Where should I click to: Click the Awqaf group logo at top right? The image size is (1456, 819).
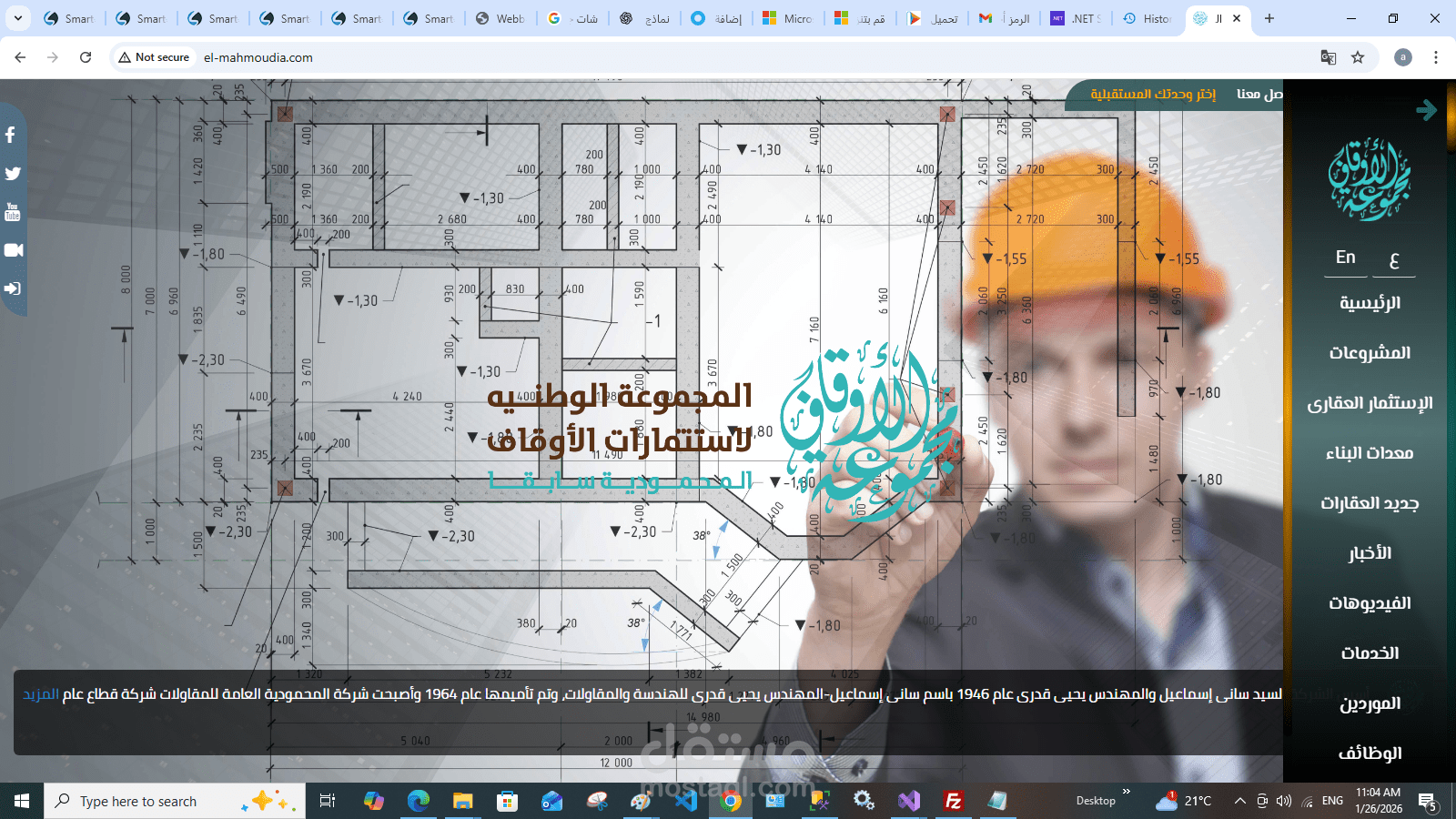click(x=1370, y=182)
